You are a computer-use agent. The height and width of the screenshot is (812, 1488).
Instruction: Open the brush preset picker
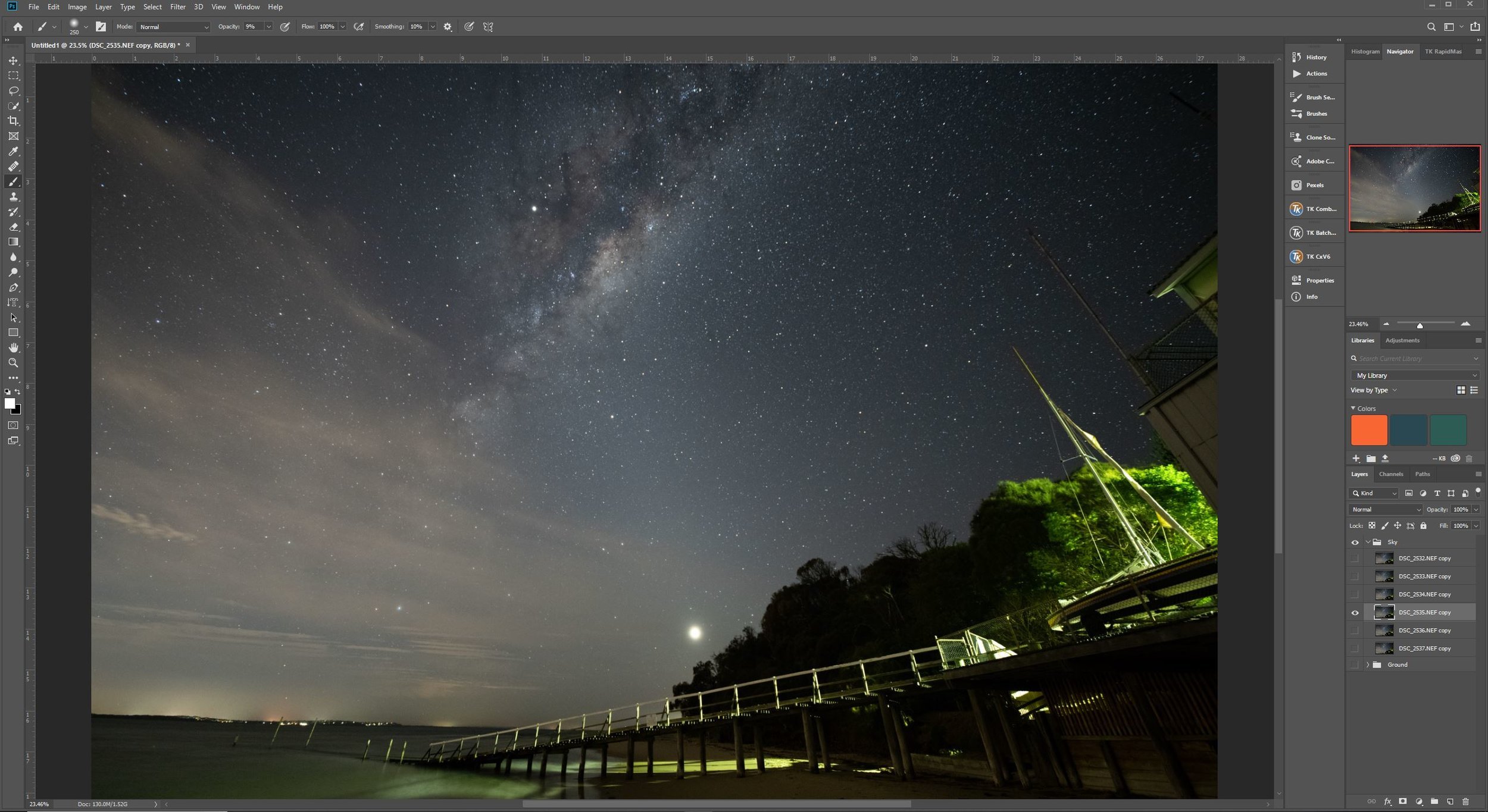point(86,27)
